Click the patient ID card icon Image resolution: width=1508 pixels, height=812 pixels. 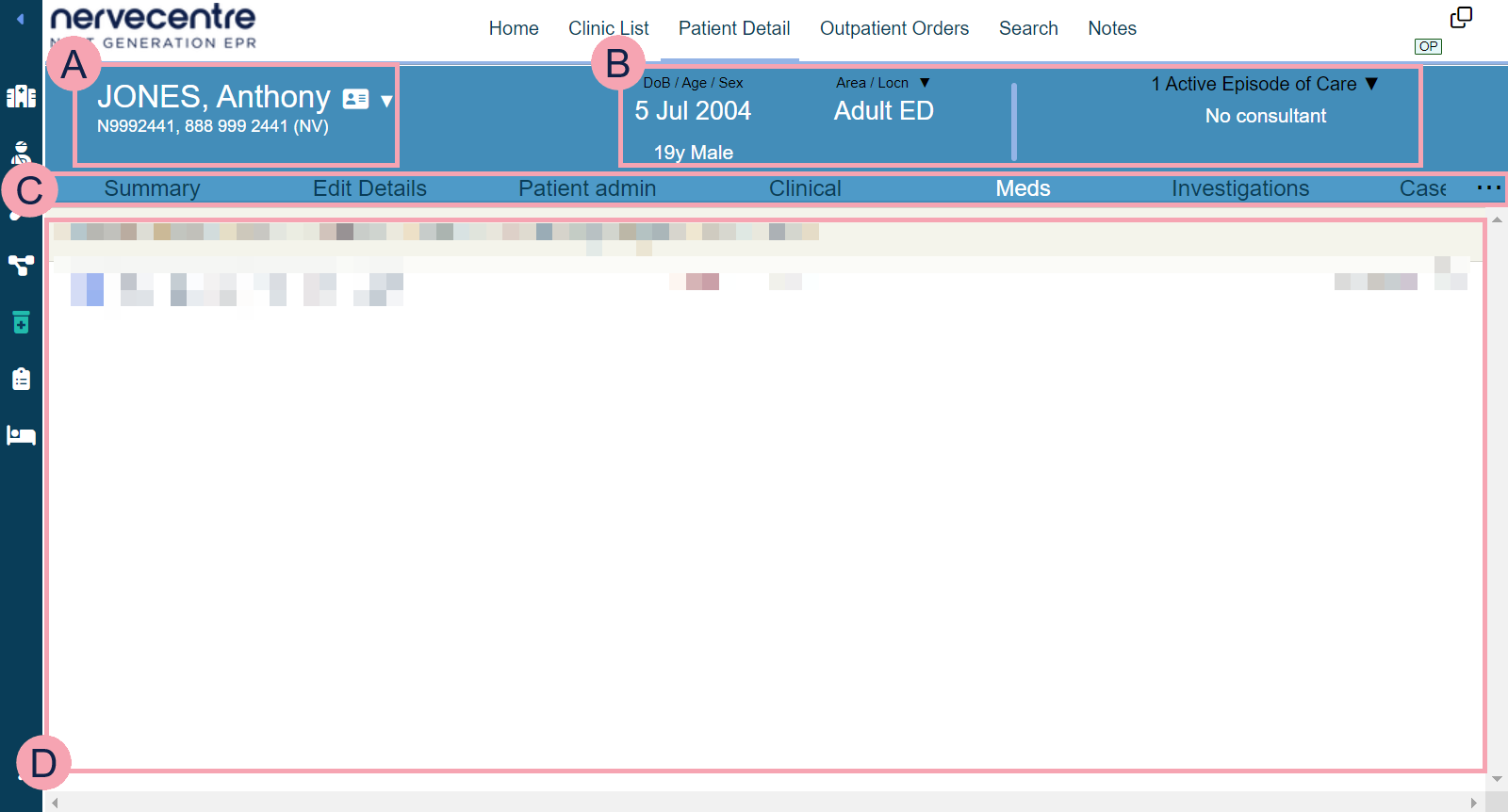coord(355,99)
